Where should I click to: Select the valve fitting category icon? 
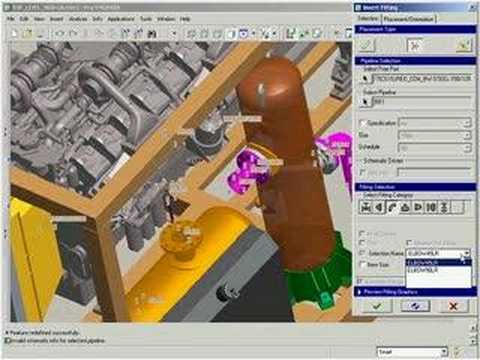coord(366,207)
